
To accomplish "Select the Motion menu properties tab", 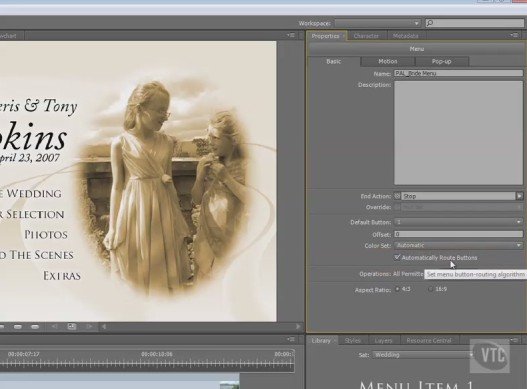I will click(x=388, y=62).
